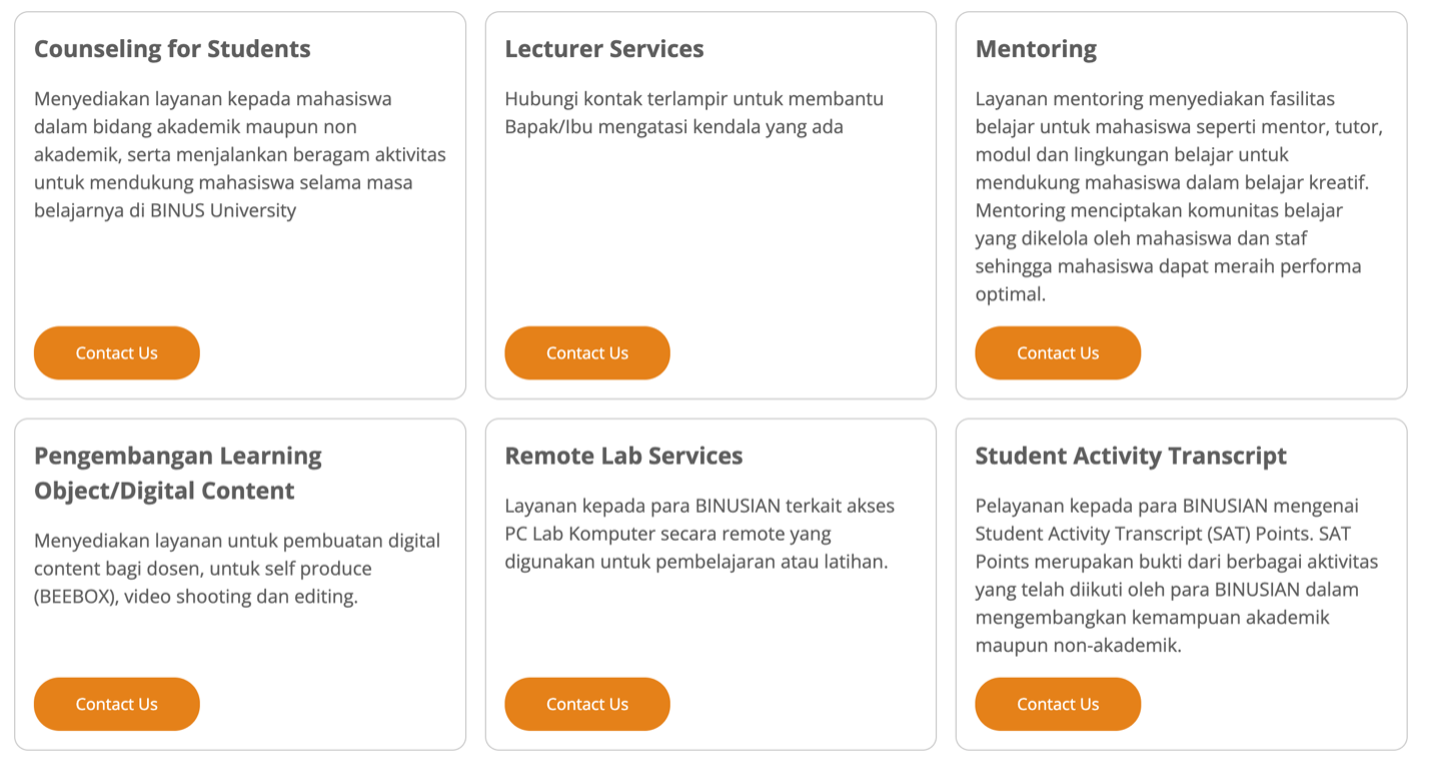Open the Pengembangan Learning Object/Digital Content heading
1430x766 pixels.
(x=178, y=468)
